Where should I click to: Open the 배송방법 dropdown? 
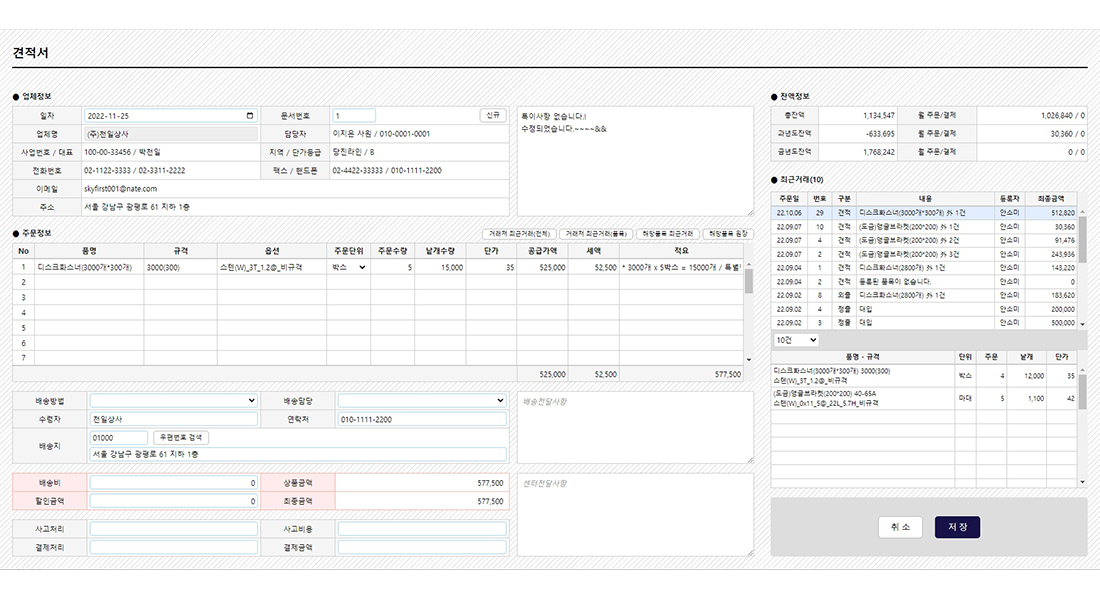tap(173, 401)
